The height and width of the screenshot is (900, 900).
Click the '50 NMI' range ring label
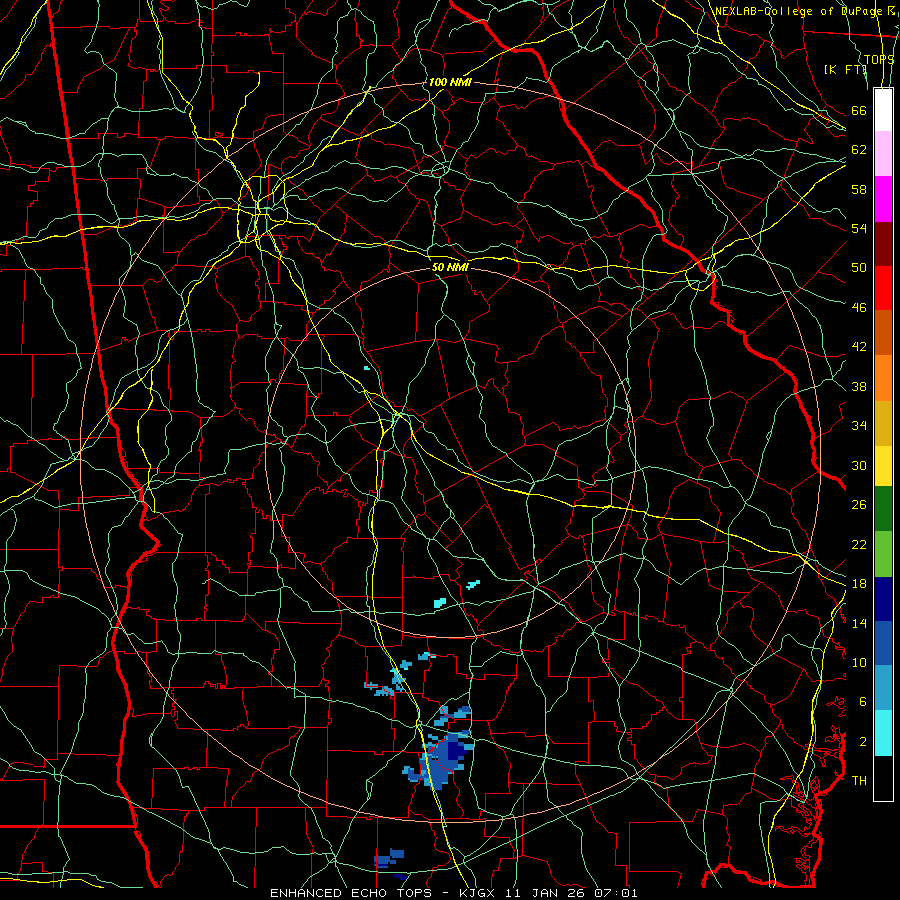click(x=450, y=267)
